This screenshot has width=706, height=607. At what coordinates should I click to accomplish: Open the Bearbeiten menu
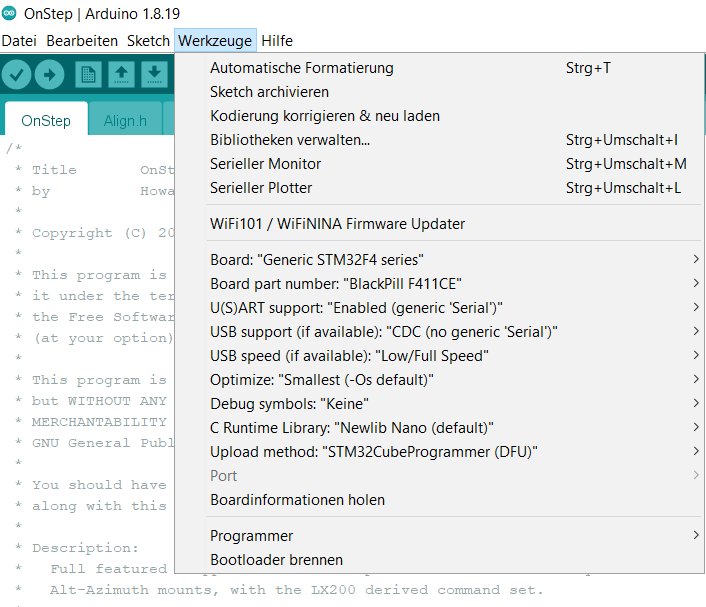point(82,41)
